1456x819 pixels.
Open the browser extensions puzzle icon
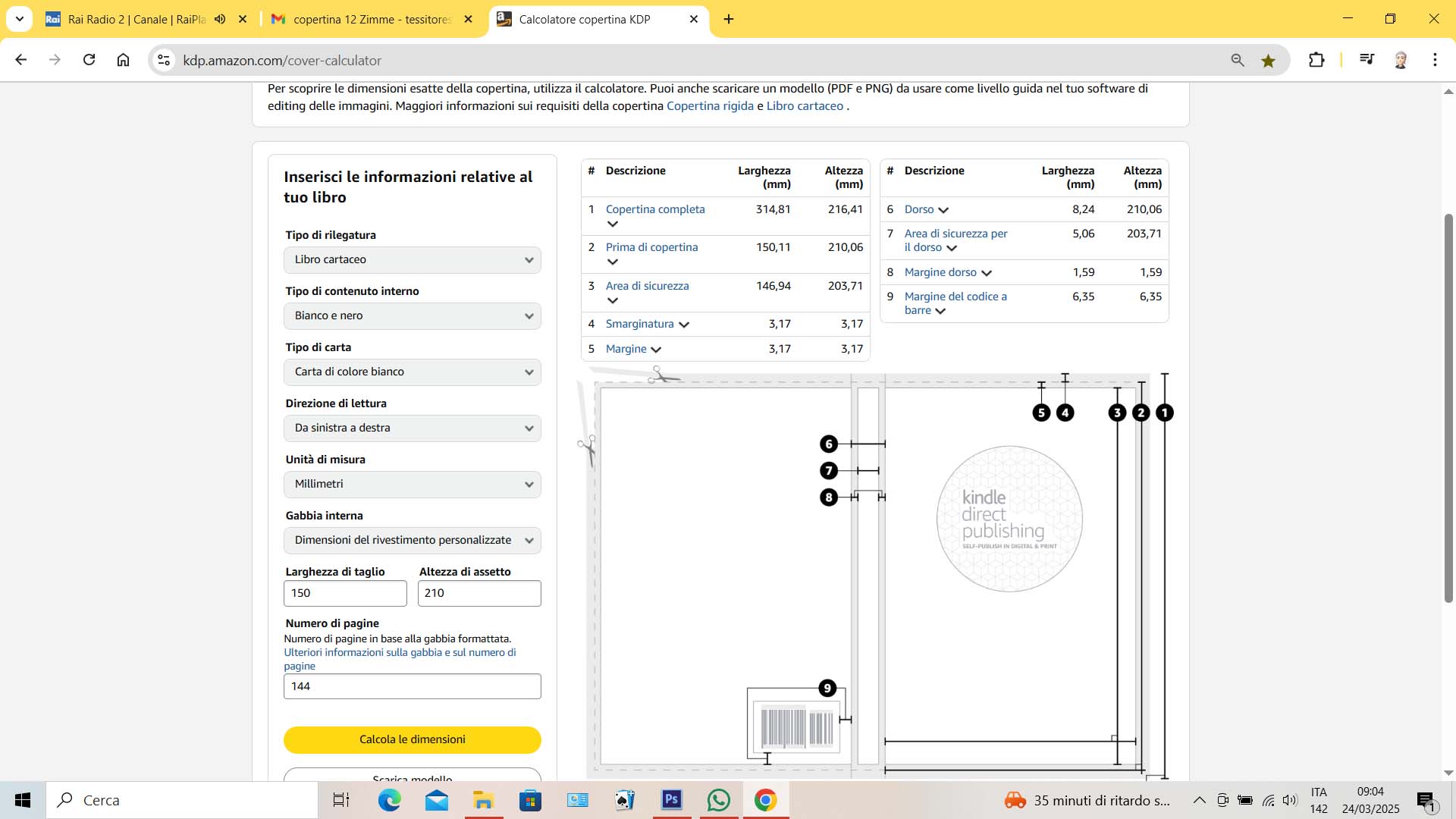[x=1316, y=60]
